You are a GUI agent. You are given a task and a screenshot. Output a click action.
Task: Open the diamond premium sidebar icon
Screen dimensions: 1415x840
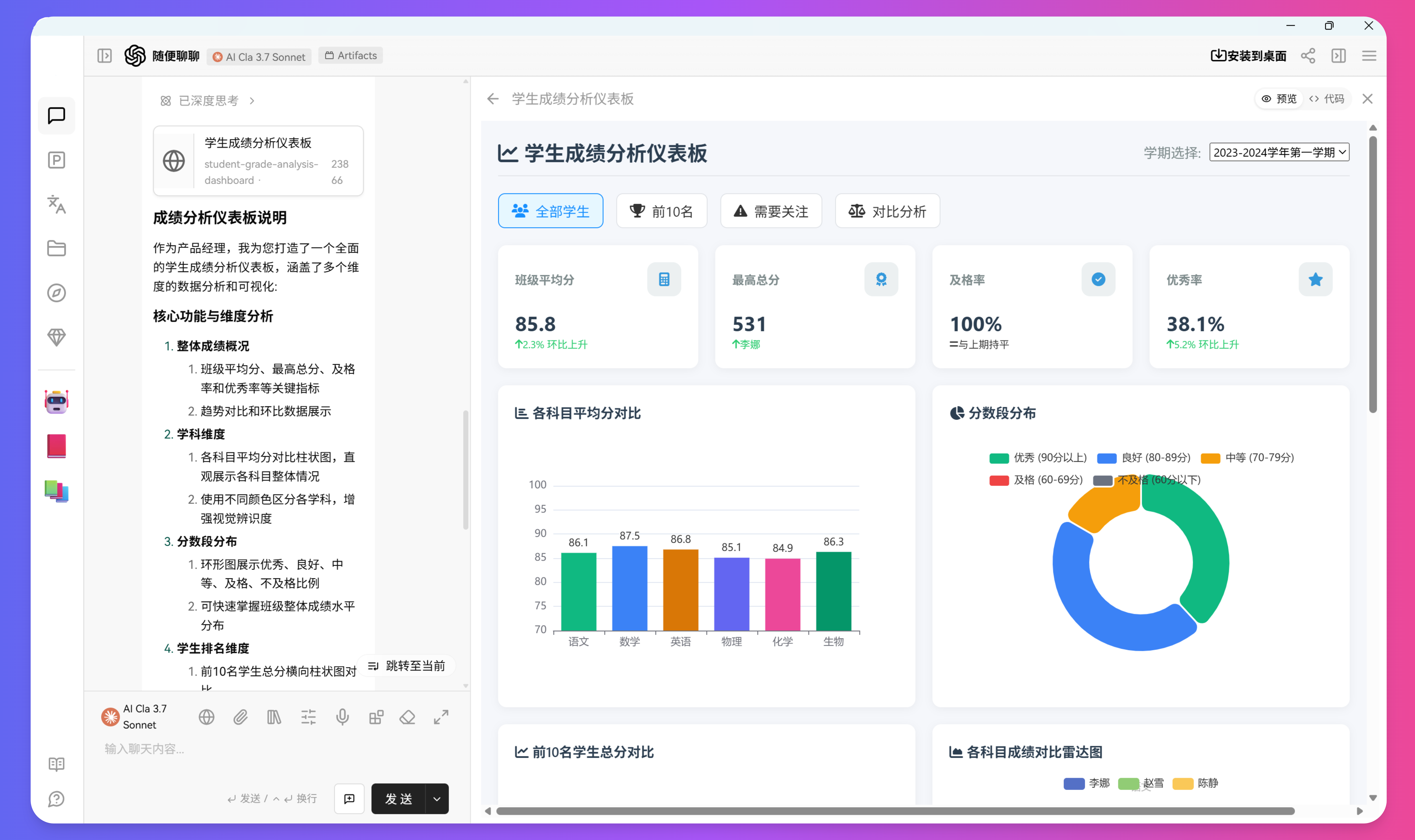pyautogui.click(x=56, y=337)
